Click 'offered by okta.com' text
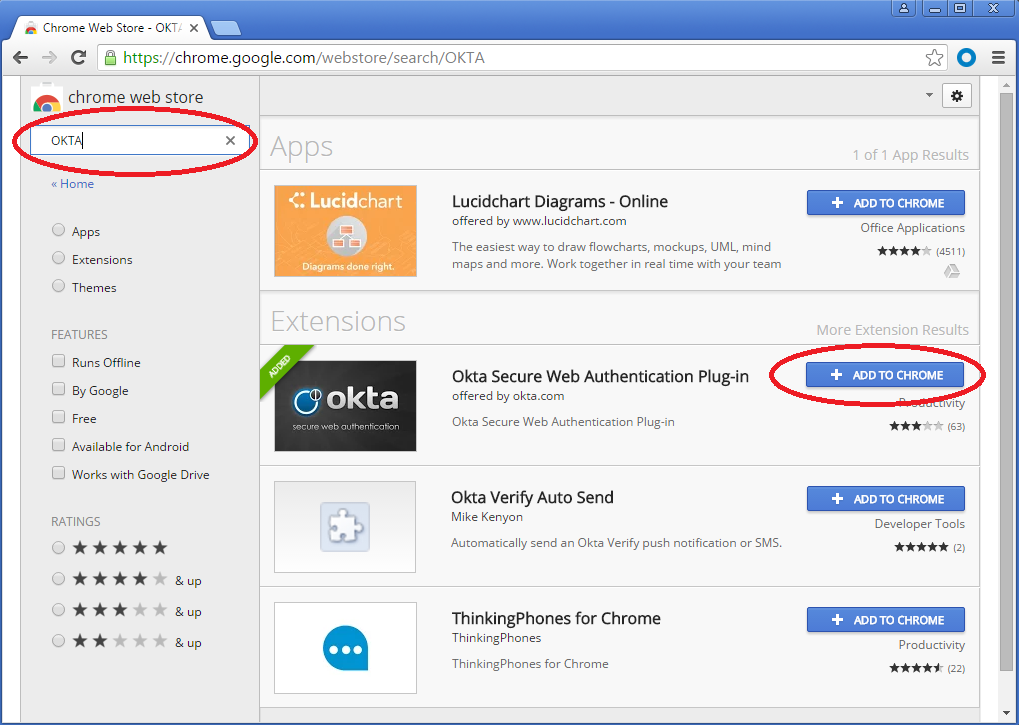Viewport: 1019px width, 725px height. [508, 396]
